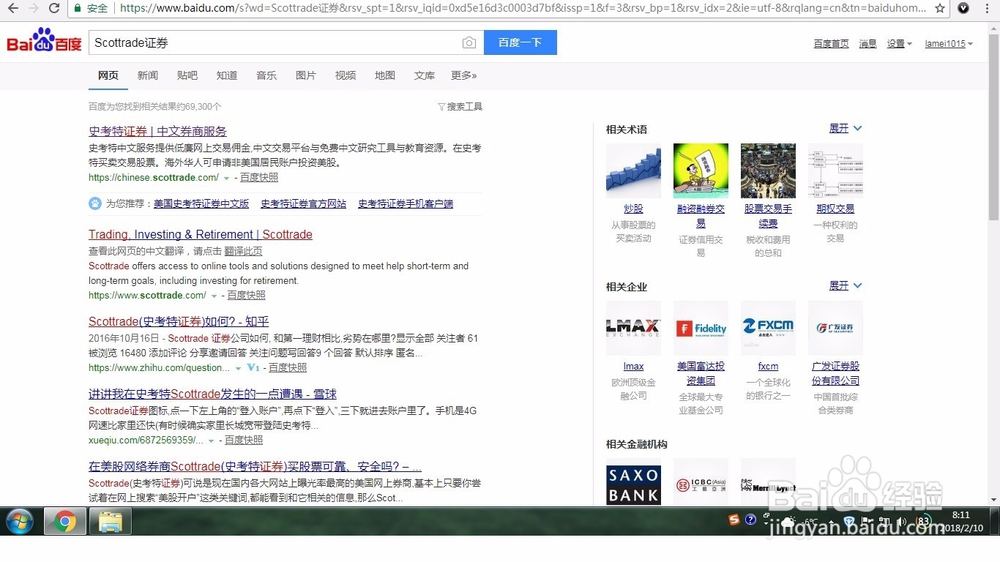Click the 百度首页 link
The height and width of the screenshot is (562, 1000).
(x=831, y=43)
